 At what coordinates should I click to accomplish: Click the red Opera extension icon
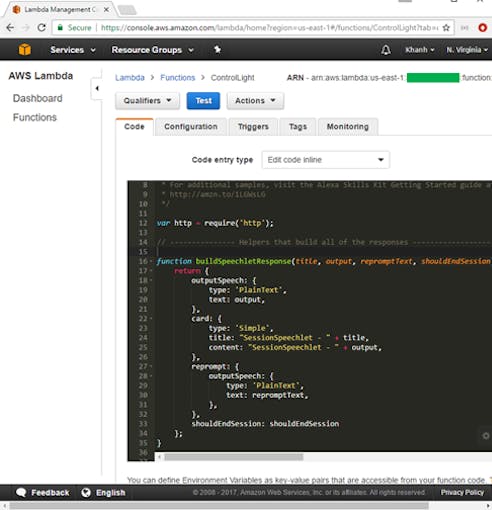tap(482, 28)
